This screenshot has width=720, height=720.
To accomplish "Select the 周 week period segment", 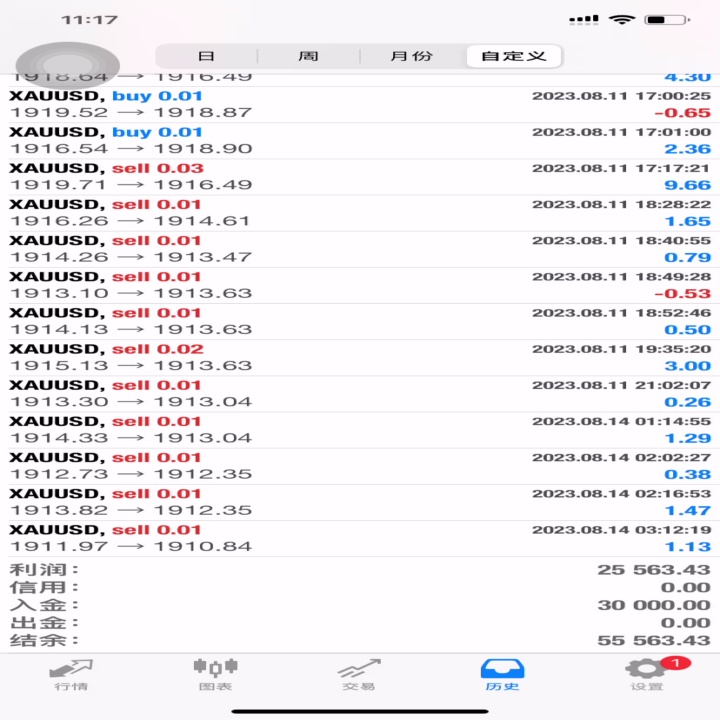I will [x=309, y=56].
